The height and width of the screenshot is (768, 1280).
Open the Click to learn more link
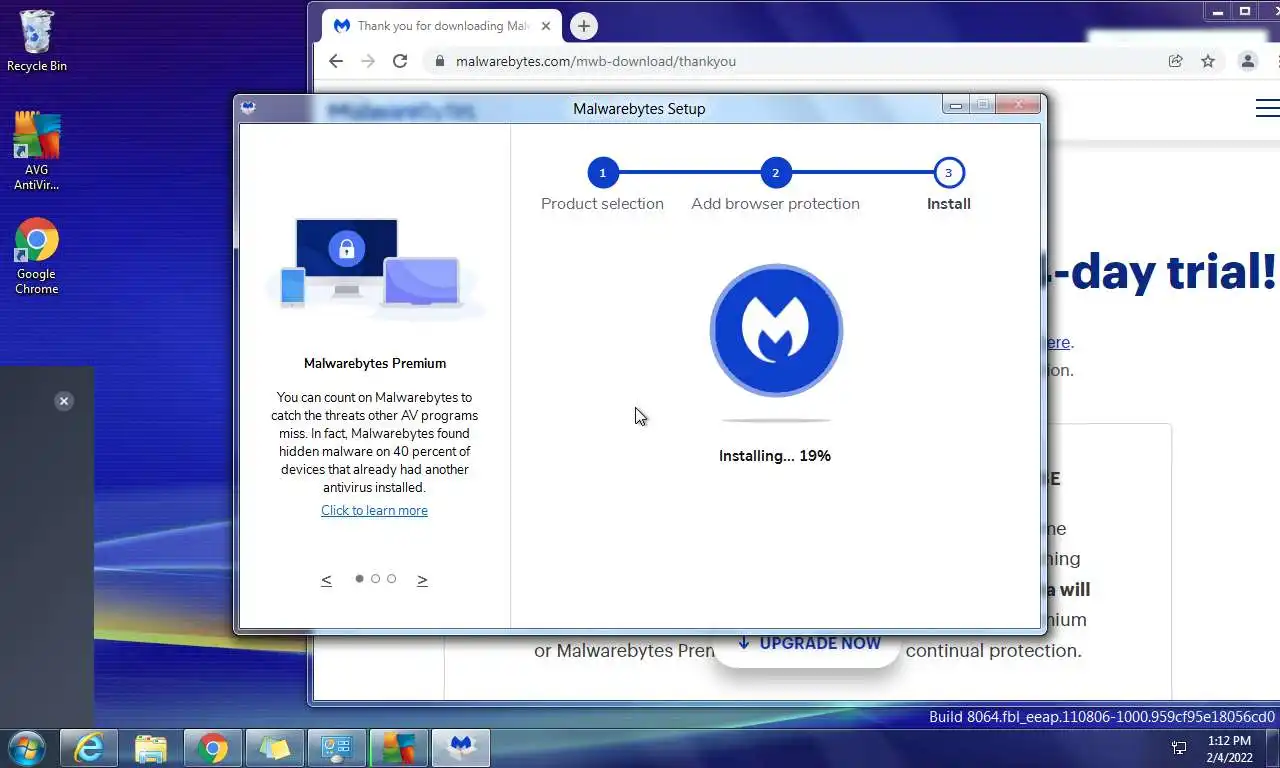[374, 510]
